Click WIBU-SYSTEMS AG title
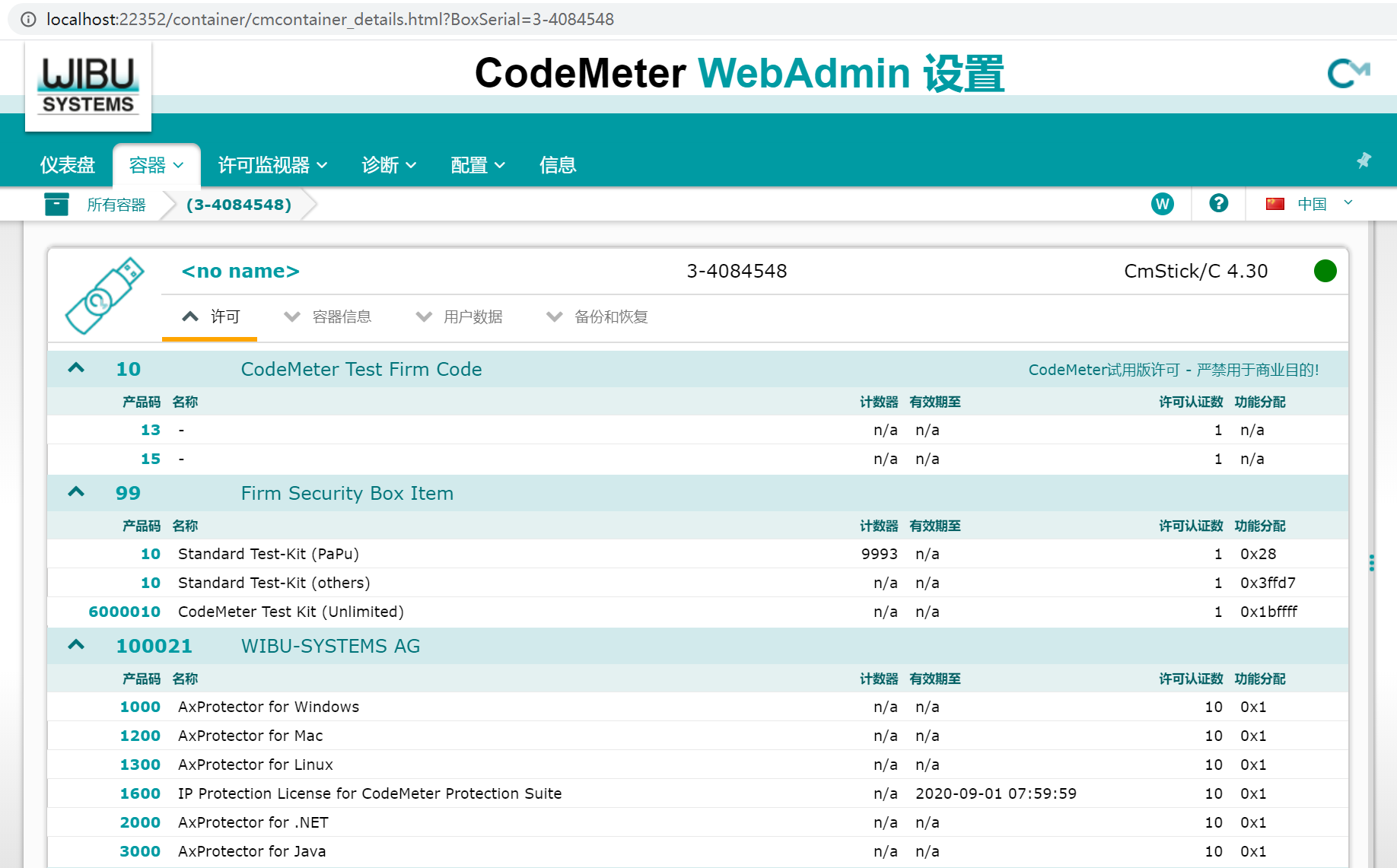1397x868 pixels. (330, 646)
